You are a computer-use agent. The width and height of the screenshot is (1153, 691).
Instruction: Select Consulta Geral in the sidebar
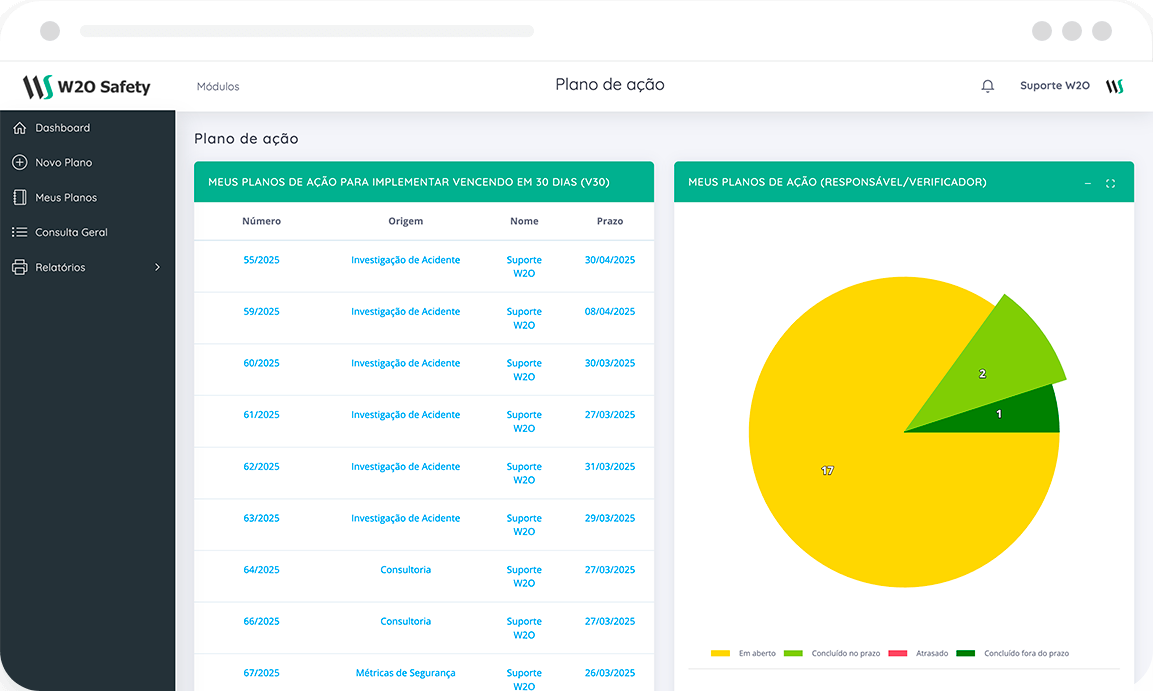coord(71,232)
